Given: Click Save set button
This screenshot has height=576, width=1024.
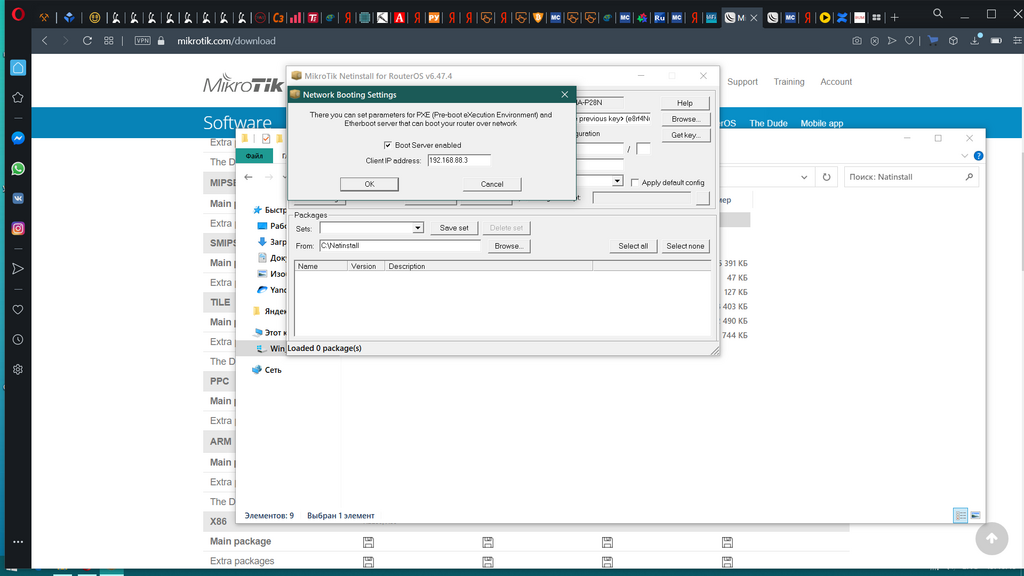Looking at the screenshot, I should pos(454,228).
